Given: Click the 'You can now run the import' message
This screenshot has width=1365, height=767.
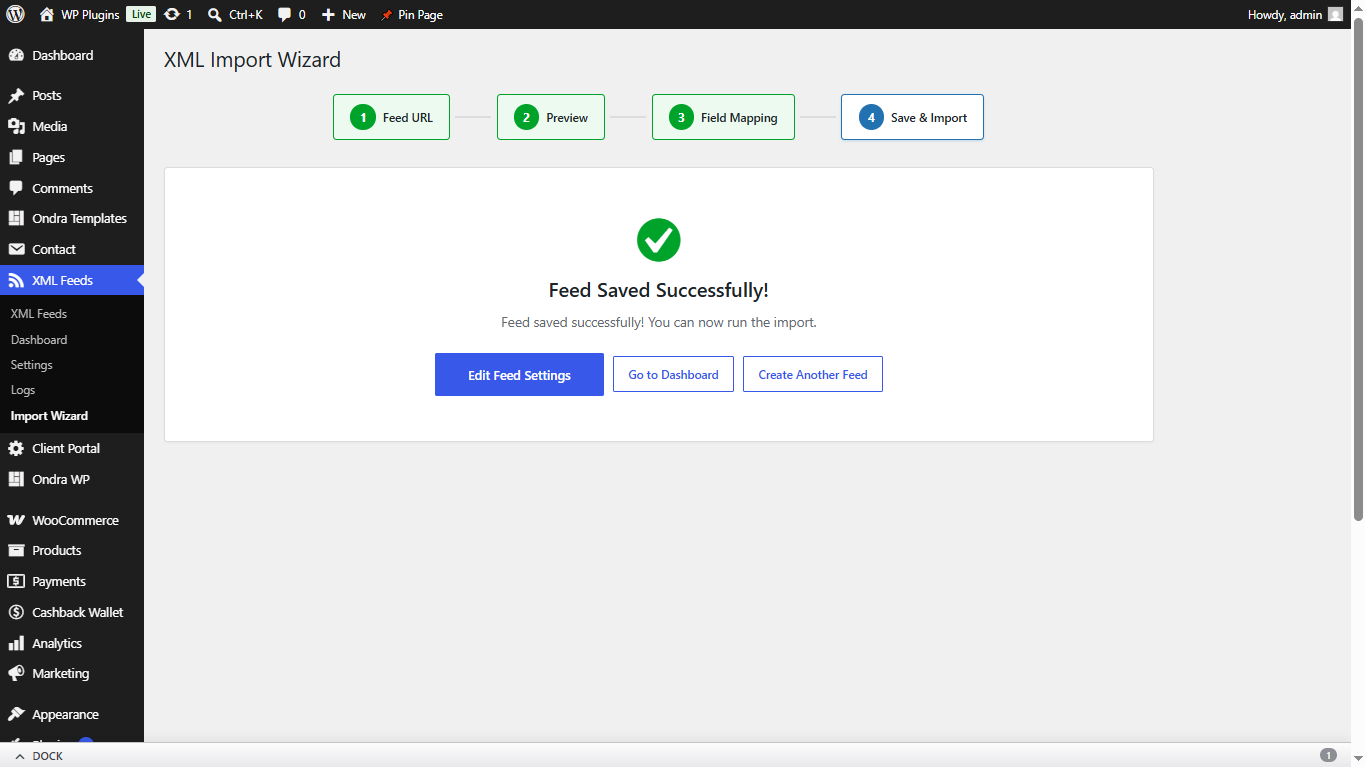Looking at the screenshot, I should click(x=732, y=323).
